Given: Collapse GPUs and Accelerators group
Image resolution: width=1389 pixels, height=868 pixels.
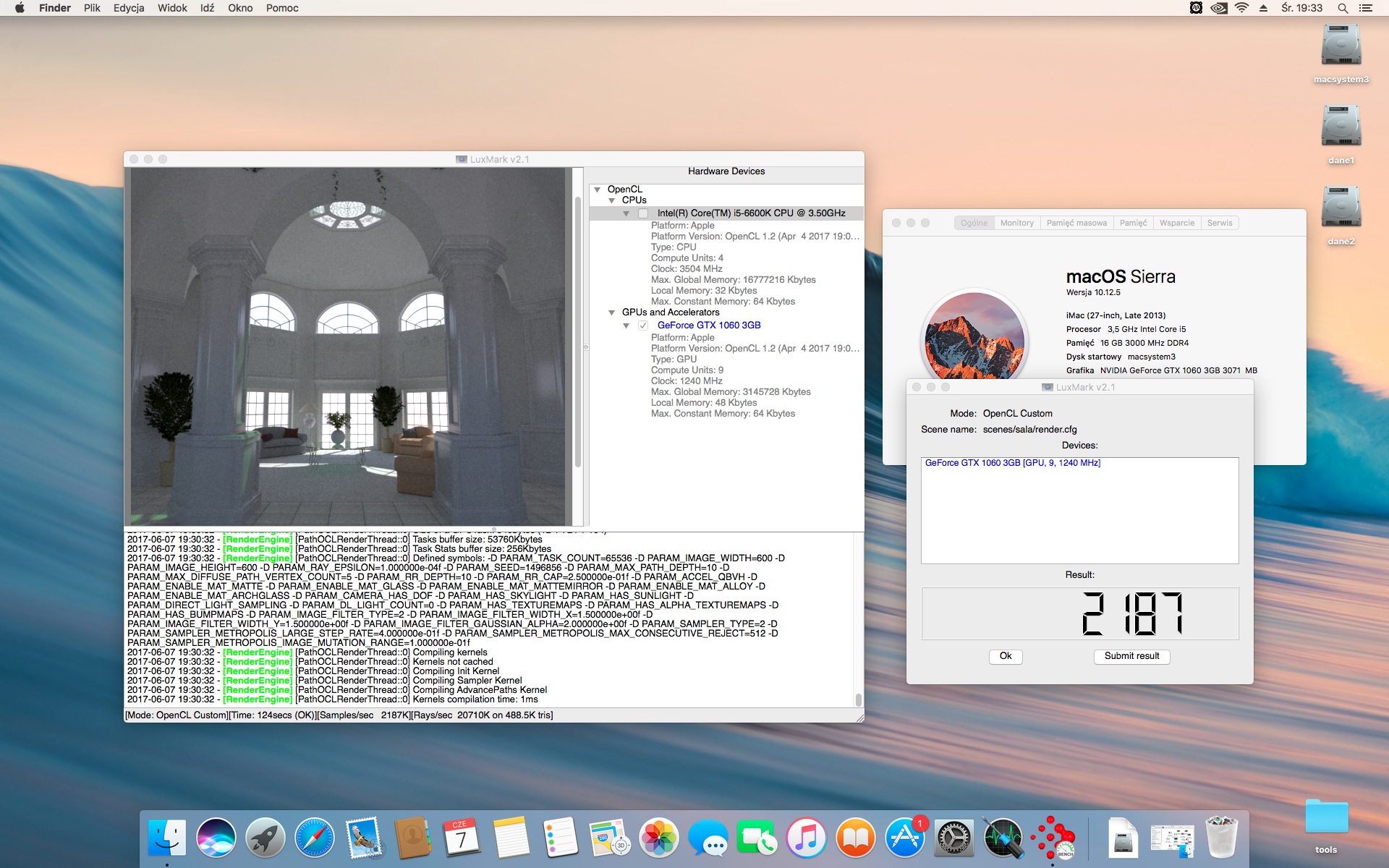Looking at the screenshot, I should (612, 312).
